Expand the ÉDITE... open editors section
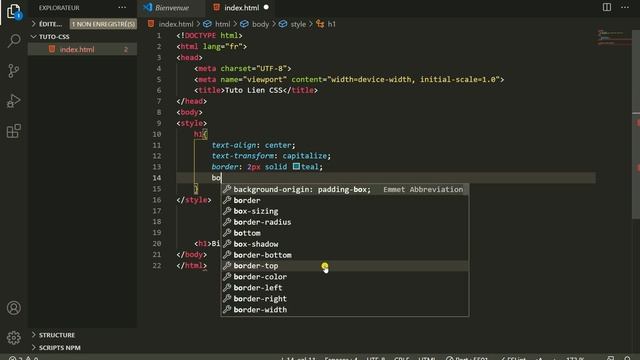The height and width of the screenshot is (360, 640). (x=50, y=24)
